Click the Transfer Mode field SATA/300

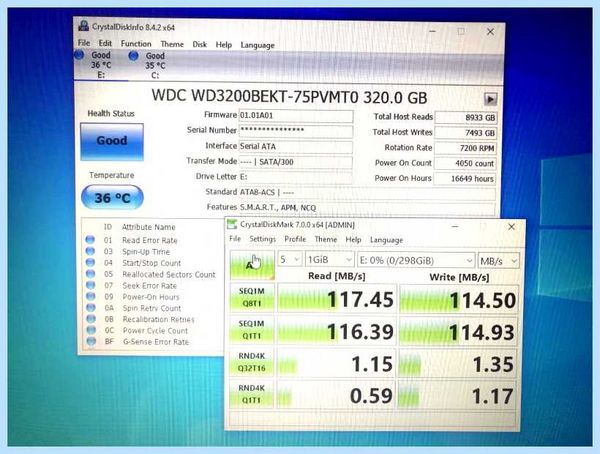pyautogui.click(x=295, y=162)
